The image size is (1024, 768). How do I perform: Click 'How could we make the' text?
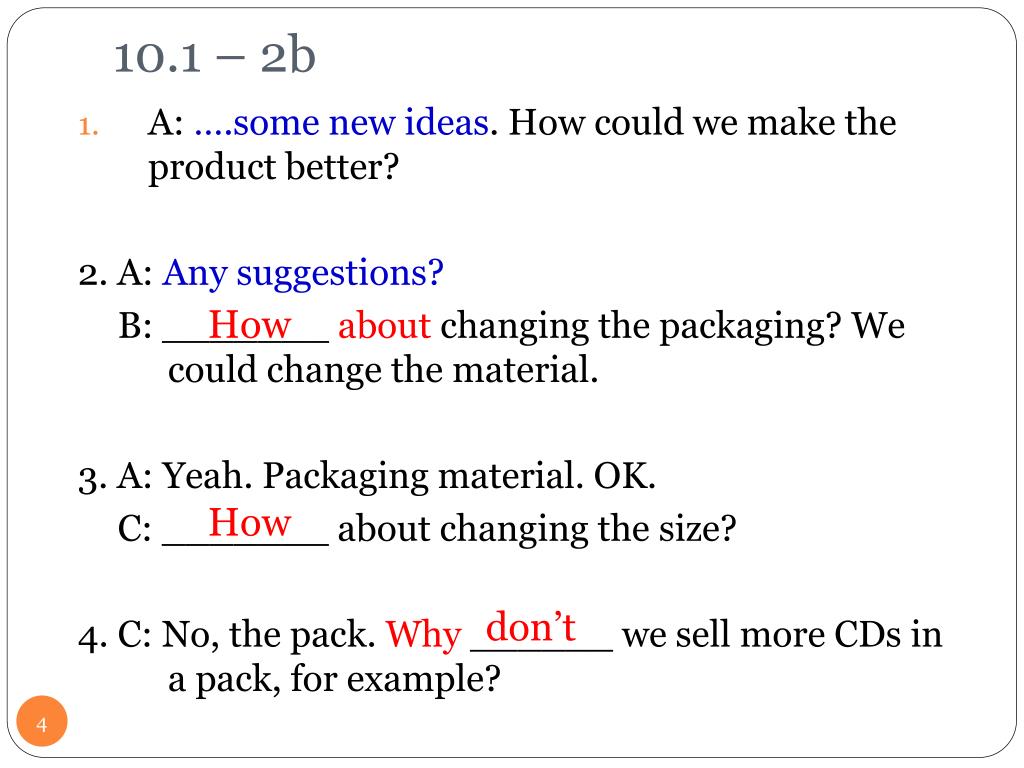pos(702,122)
